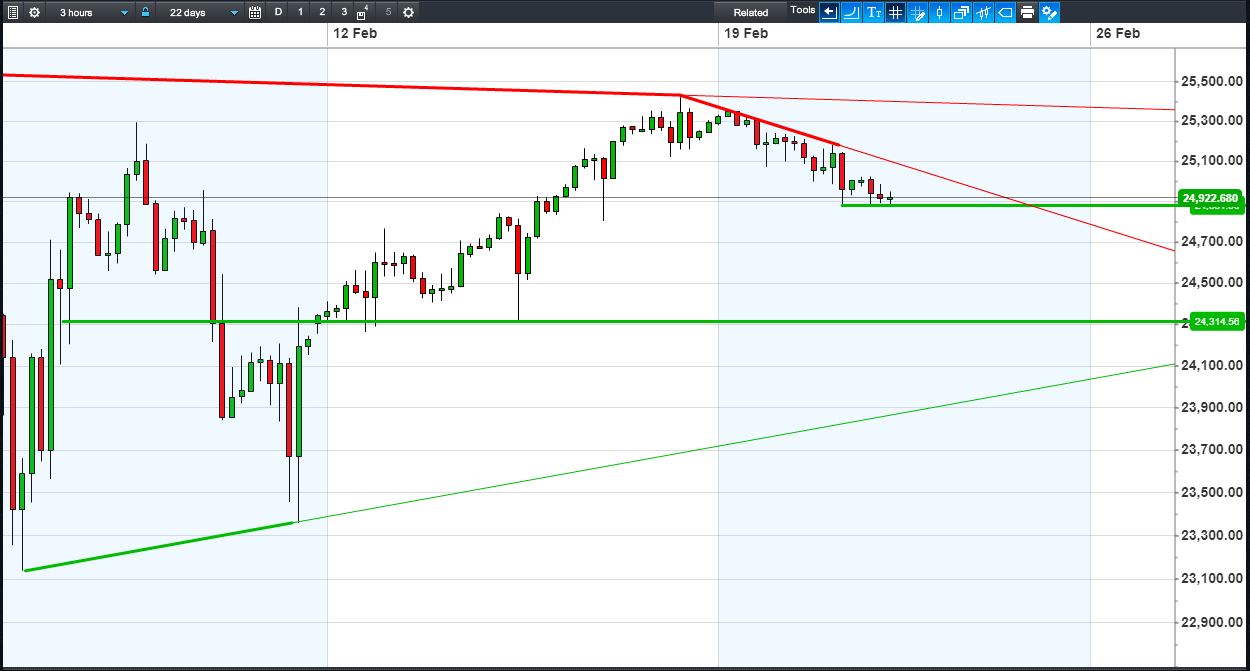Select the back-arrow cursor tool

(829, 12)
